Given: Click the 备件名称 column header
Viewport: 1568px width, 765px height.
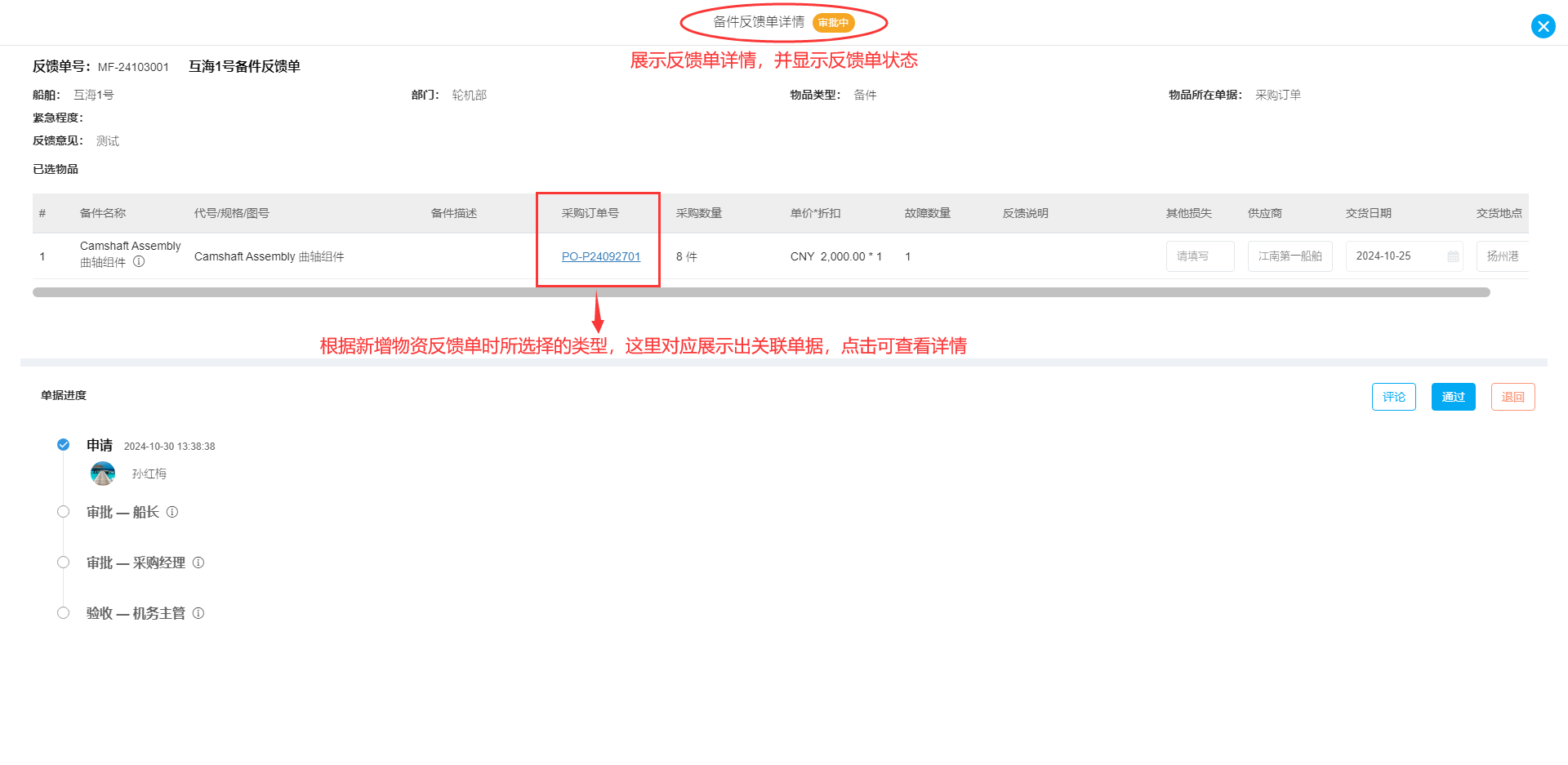Looking at the screenshot, I should coord(103,213).
